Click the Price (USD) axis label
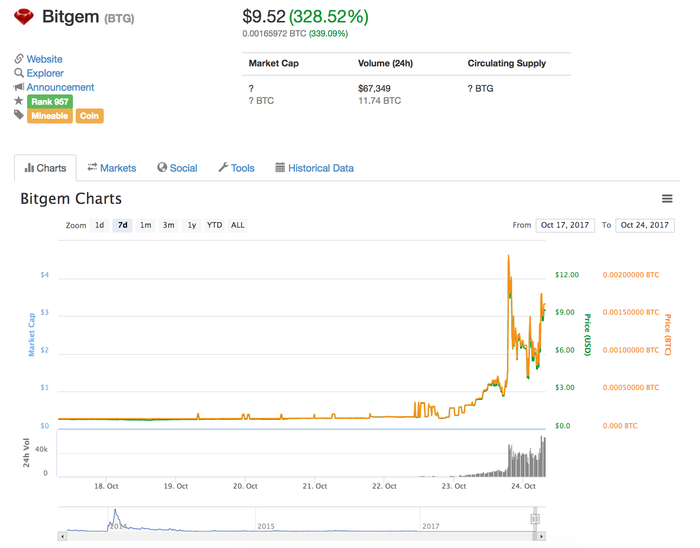Viewport: 700px width, 548px height. pos(588,335)
